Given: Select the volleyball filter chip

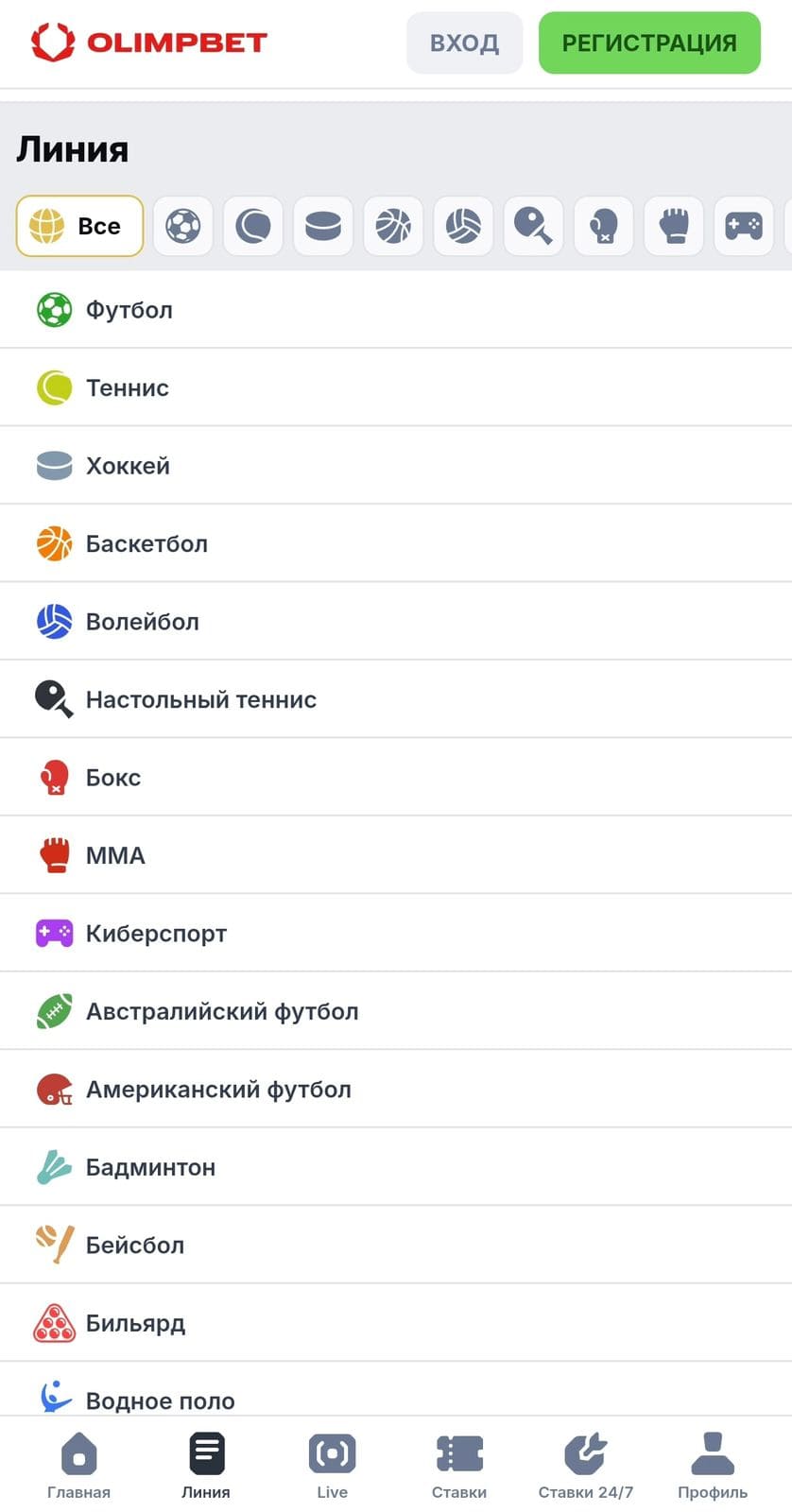Looking at the screenshot, I should [463, 226].
